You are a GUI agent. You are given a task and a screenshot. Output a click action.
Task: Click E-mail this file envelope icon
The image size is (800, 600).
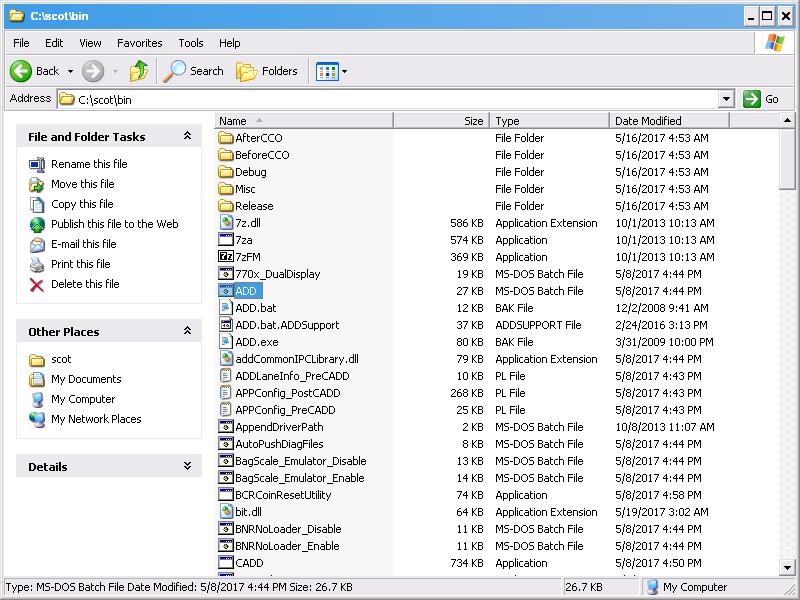tap(37, 244)
